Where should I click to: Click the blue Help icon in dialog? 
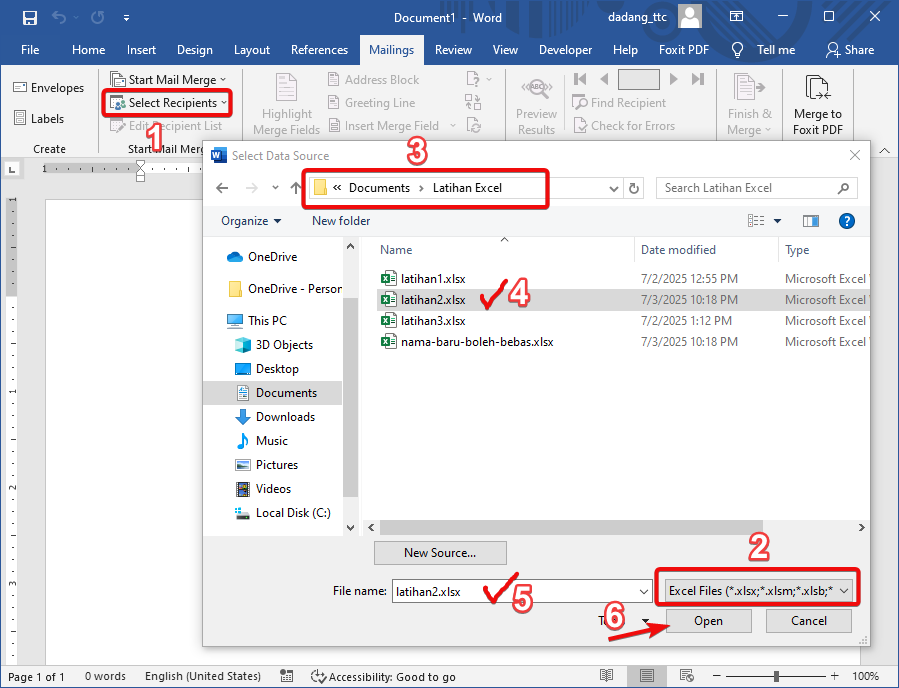[846, 221]
